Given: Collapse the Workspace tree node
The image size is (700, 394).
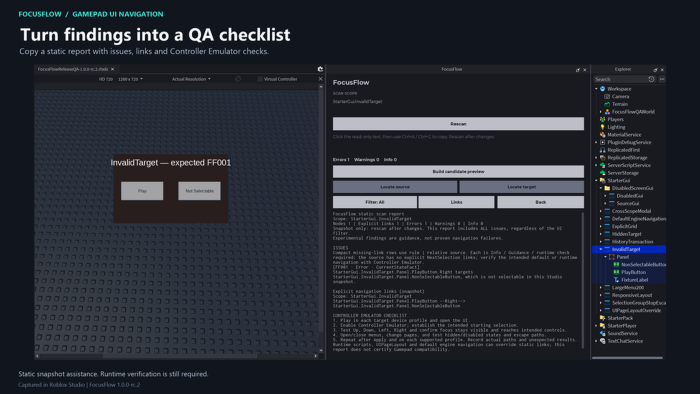Looking at the screenshot, I should tap(596, 89).
